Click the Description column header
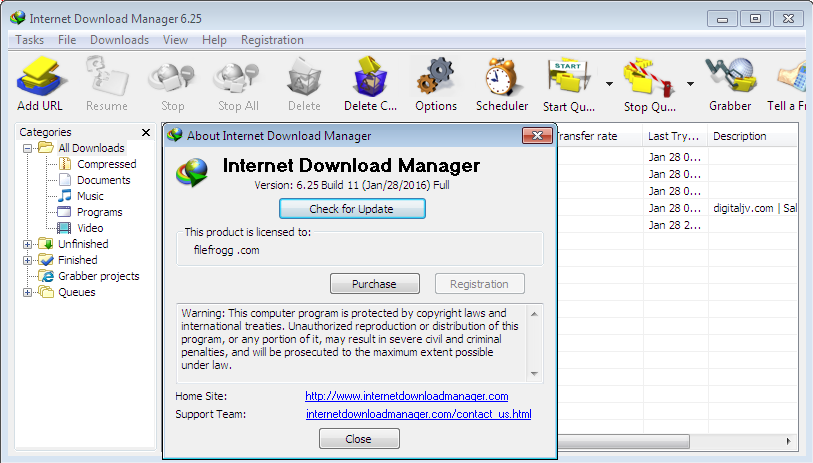This screenshot has height=463, width=813. click(752, 136)
